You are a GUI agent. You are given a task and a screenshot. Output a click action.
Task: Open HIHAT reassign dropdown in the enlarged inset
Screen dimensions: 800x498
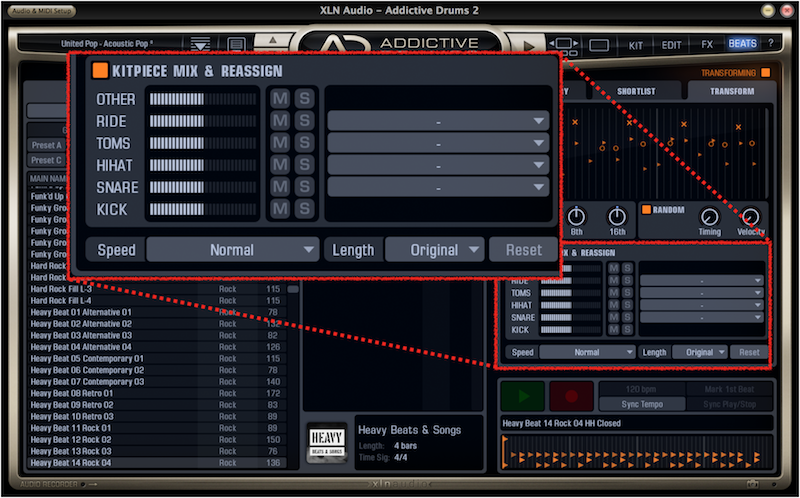click(438, 165)
